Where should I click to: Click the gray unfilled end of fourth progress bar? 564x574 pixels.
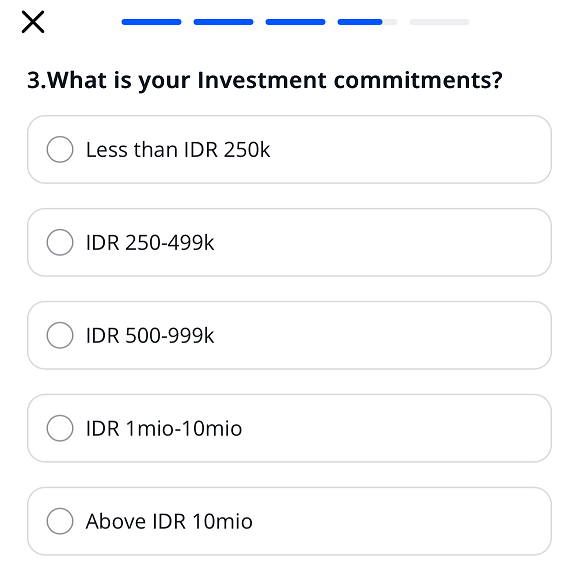(x=390, y=22)
